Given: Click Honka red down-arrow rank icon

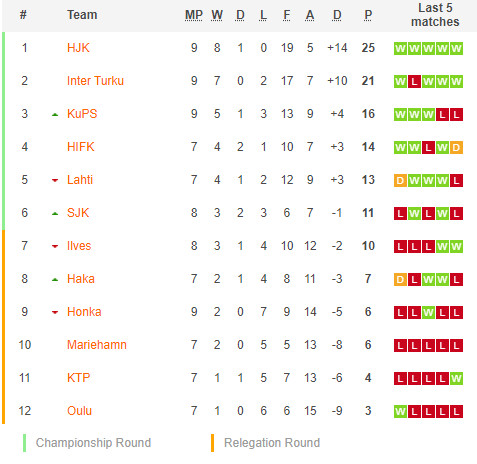Looking at the screenshot, I should [55, 313].
